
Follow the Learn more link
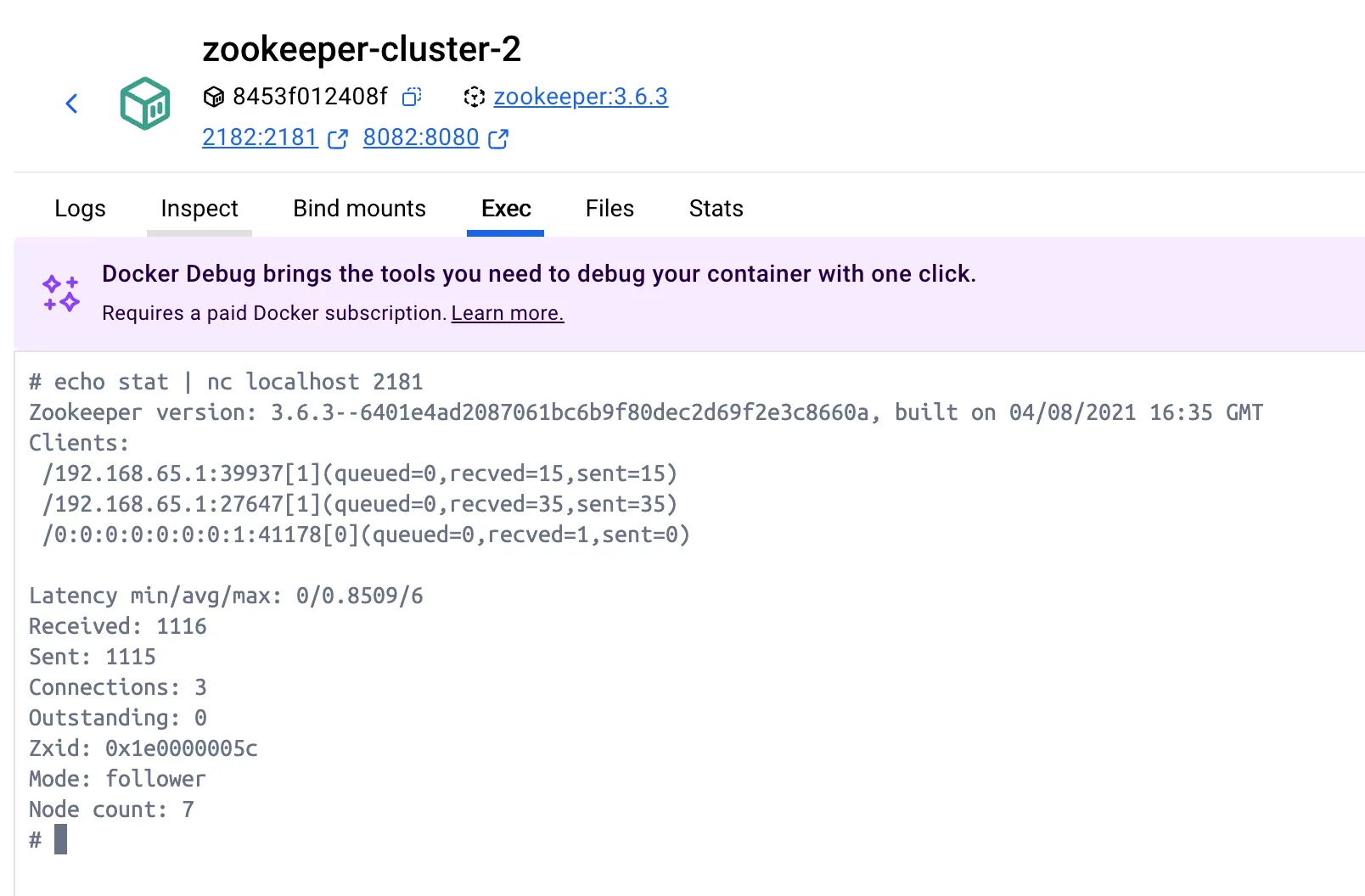click(508, 313)
